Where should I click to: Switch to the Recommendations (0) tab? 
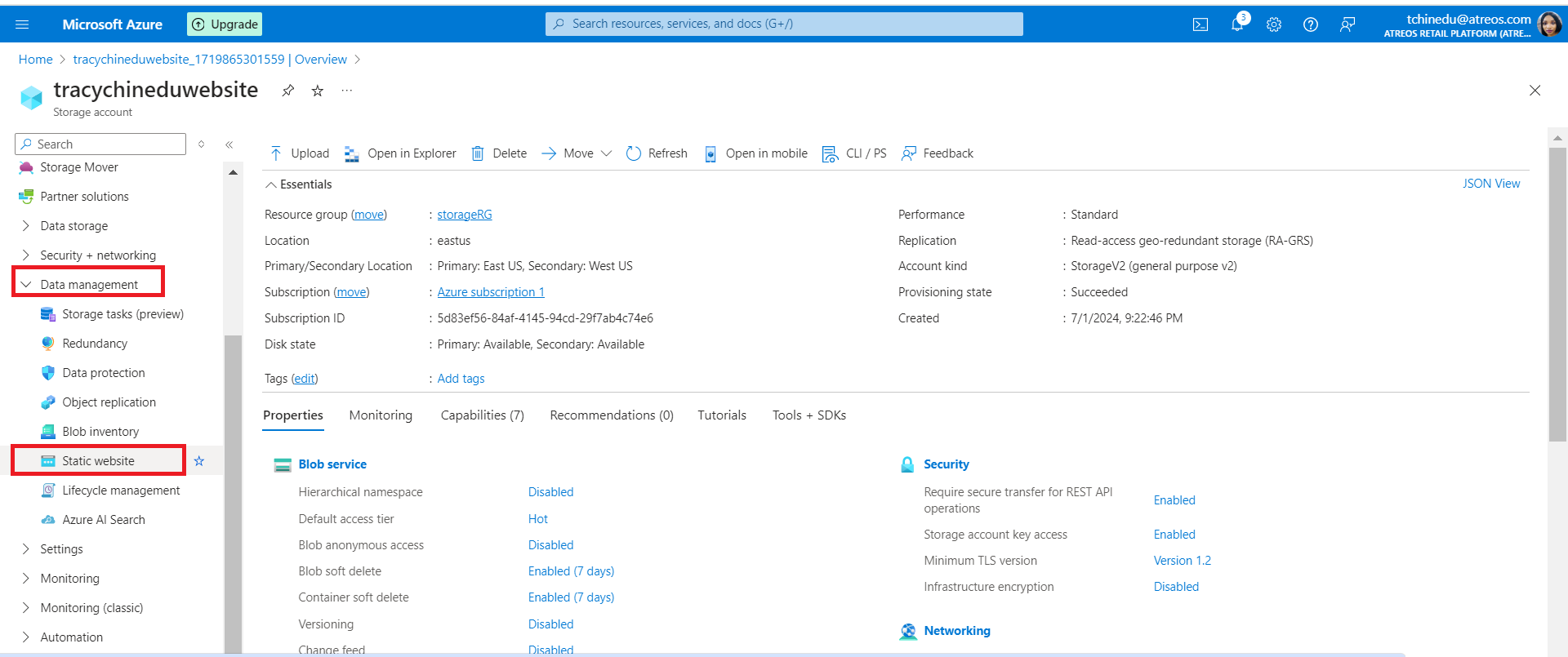point(612,415)
